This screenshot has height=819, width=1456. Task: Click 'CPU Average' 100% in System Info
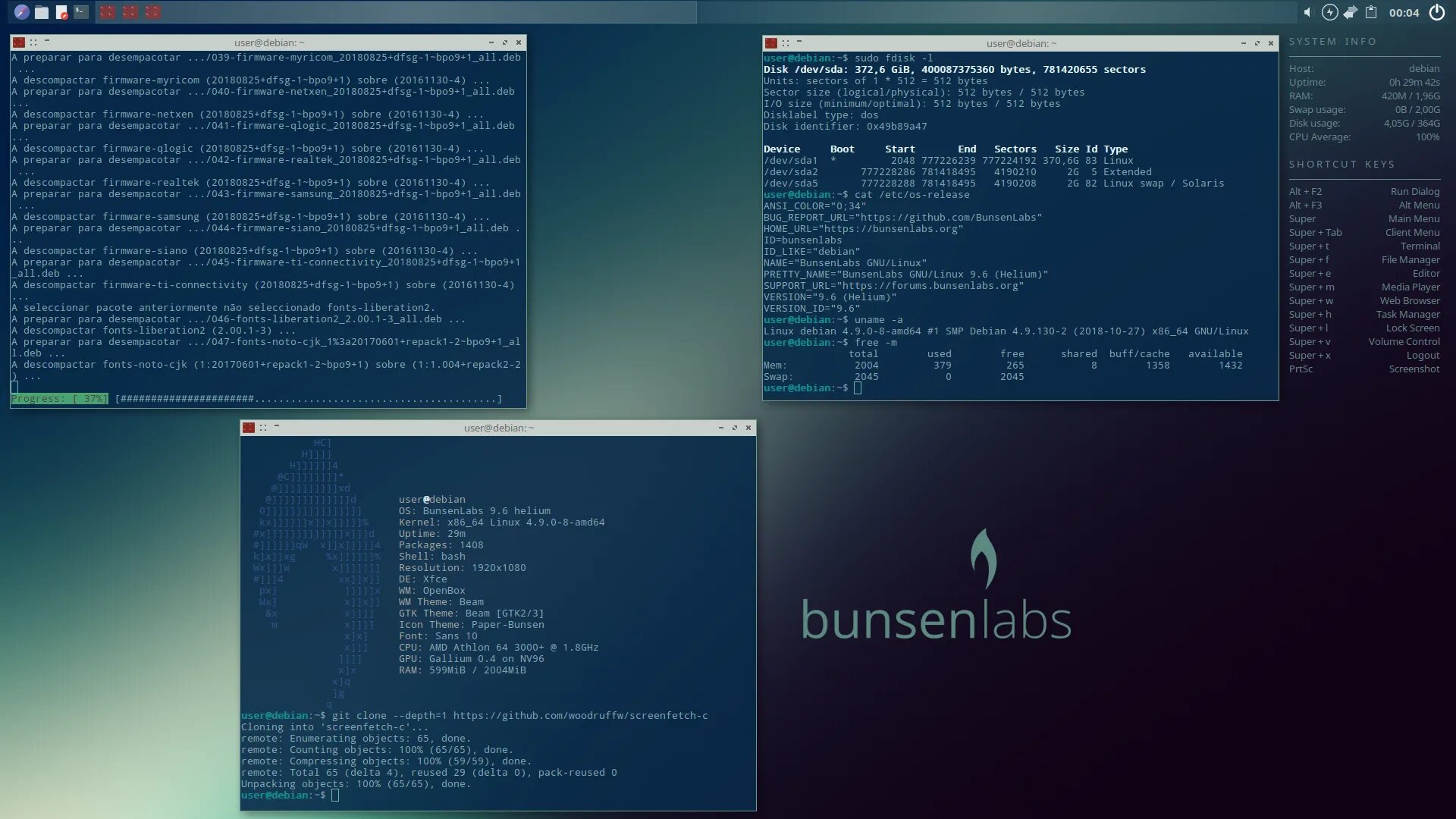click(x=1427, y=137)
